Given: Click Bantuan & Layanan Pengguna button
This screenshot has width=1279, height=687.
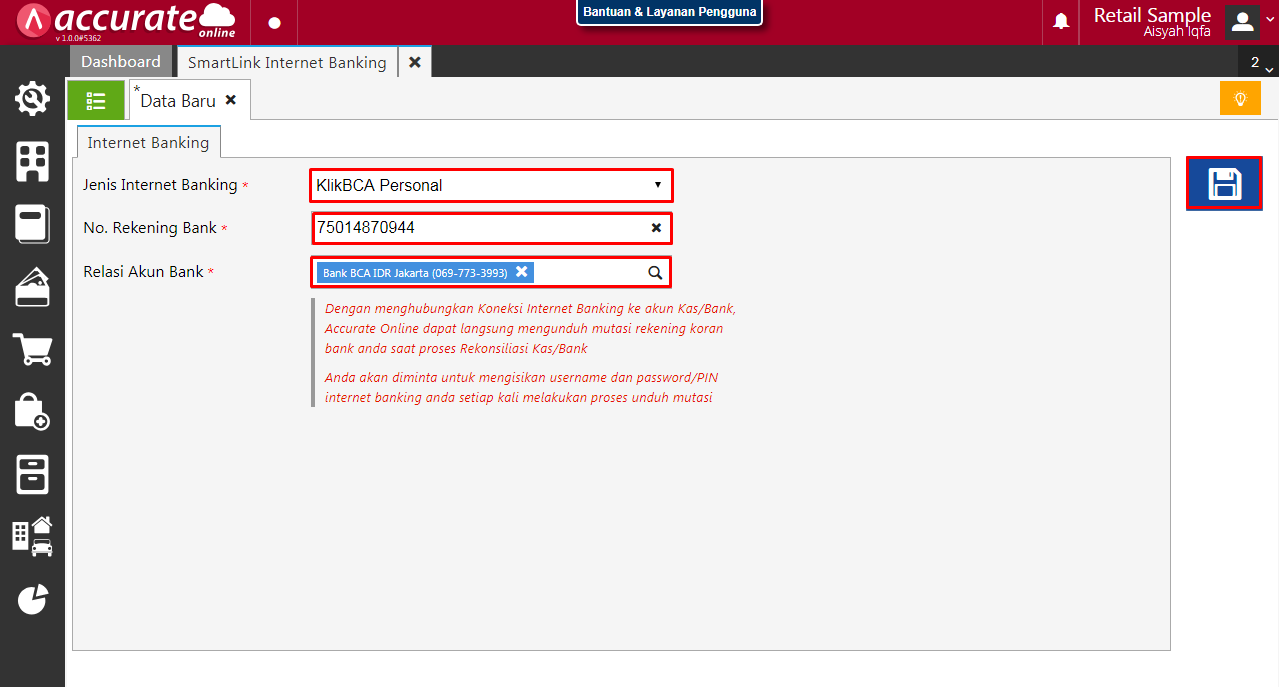Looking at the screenshot, I should click(x=670, y=12).
